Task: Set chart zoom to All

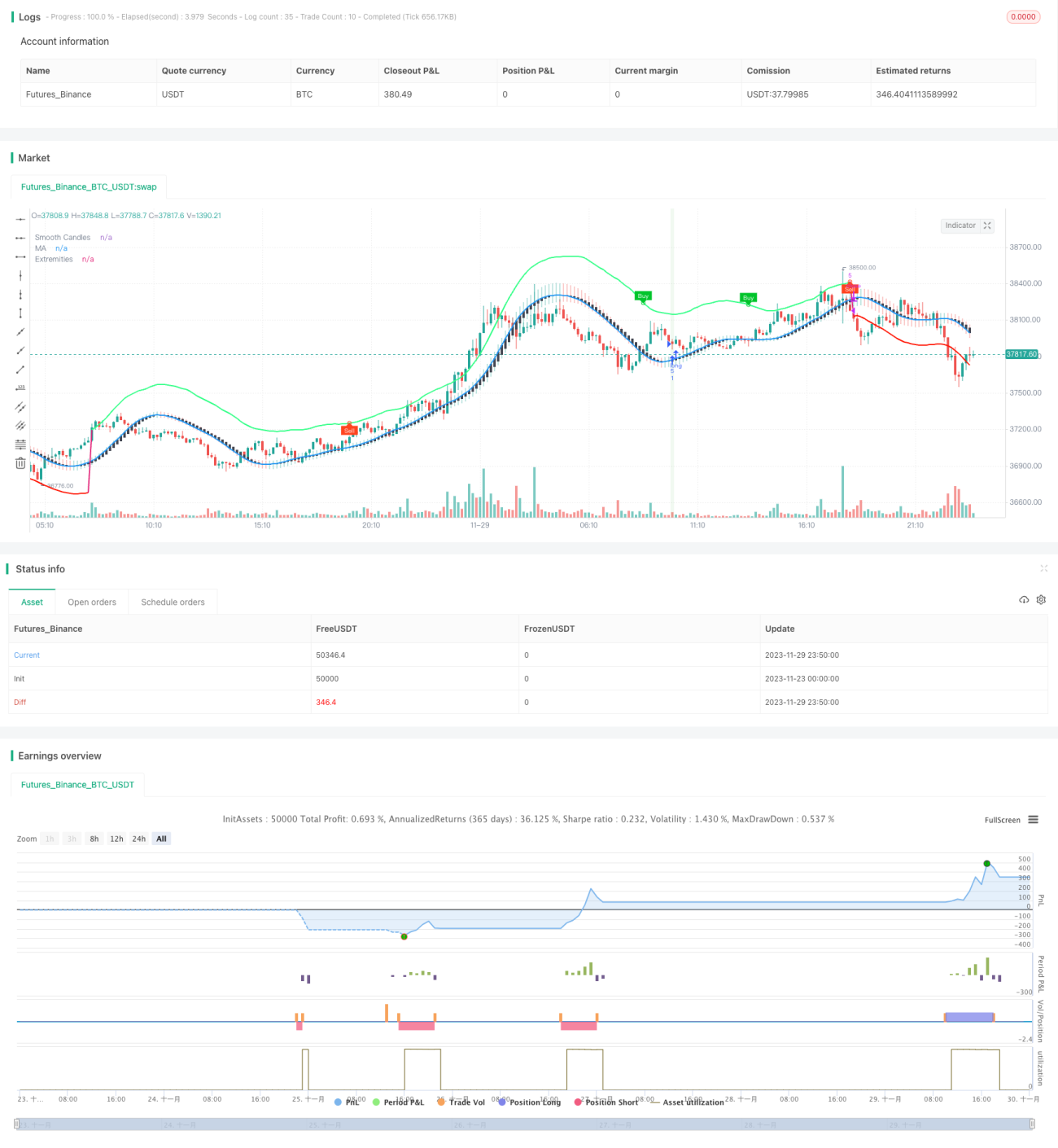Action: pyautogui.click(x=161, y=839)
